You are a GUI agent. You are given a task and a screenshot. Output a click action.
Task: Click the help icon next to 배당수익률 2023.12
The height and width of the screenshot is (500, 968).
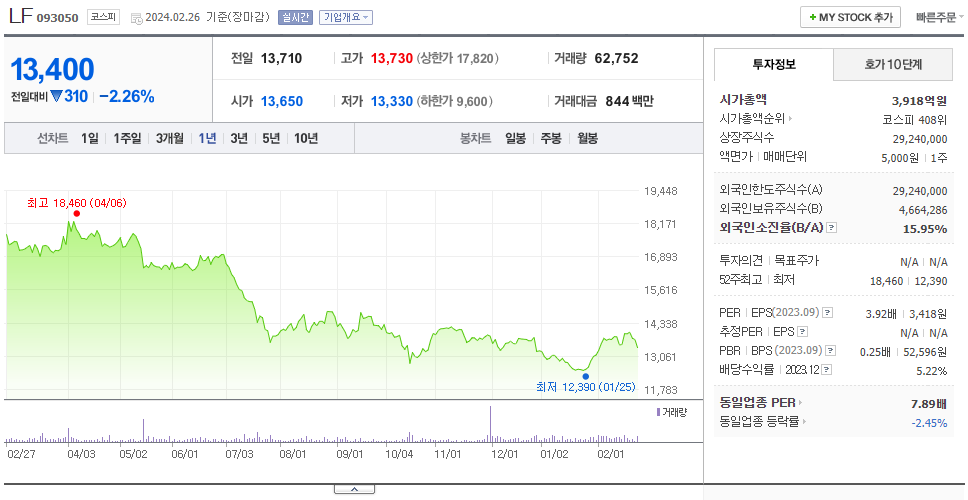(827, 370)
